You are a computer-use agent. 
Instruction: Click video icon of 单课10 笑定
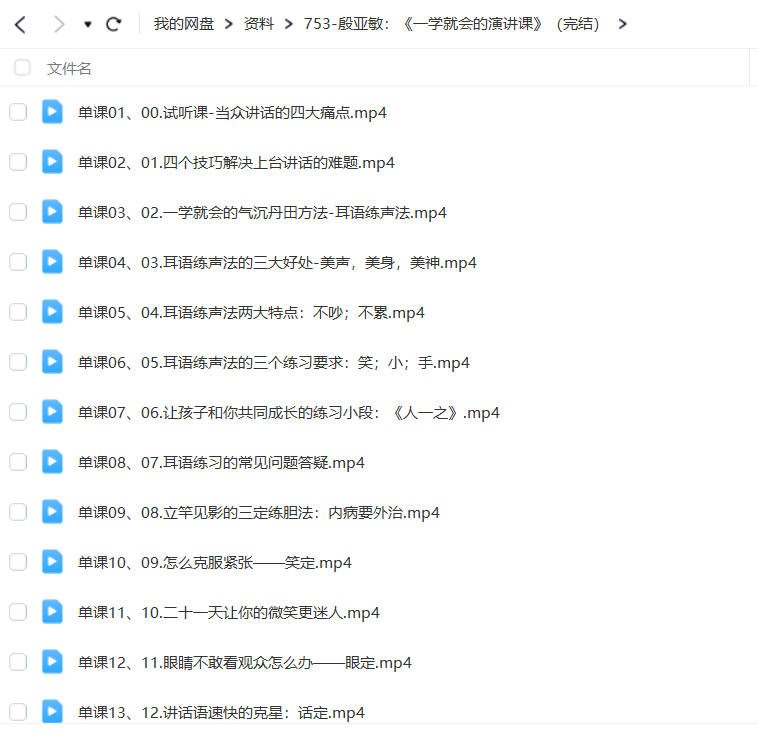(52, 561)
